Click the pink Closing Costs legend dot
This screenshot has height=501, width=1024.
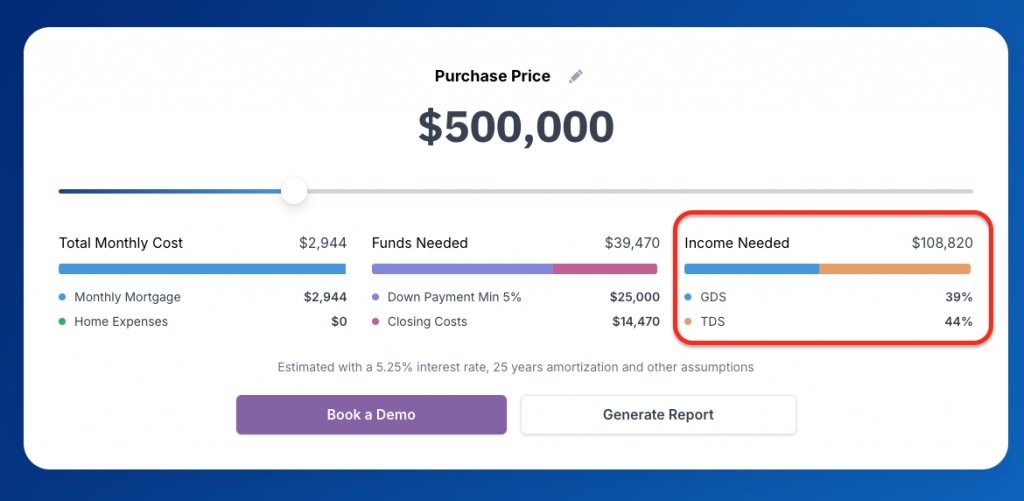coord(376,321)
